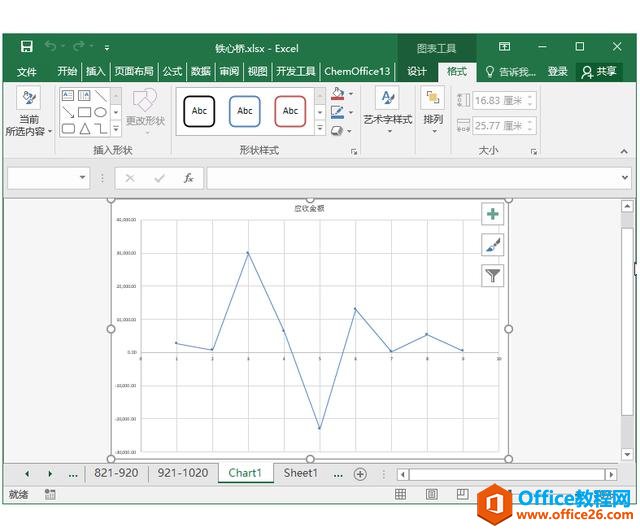Open Customize Quick Access Toolbar dropdown
The image size is (640, 532).
coord(107,48)
